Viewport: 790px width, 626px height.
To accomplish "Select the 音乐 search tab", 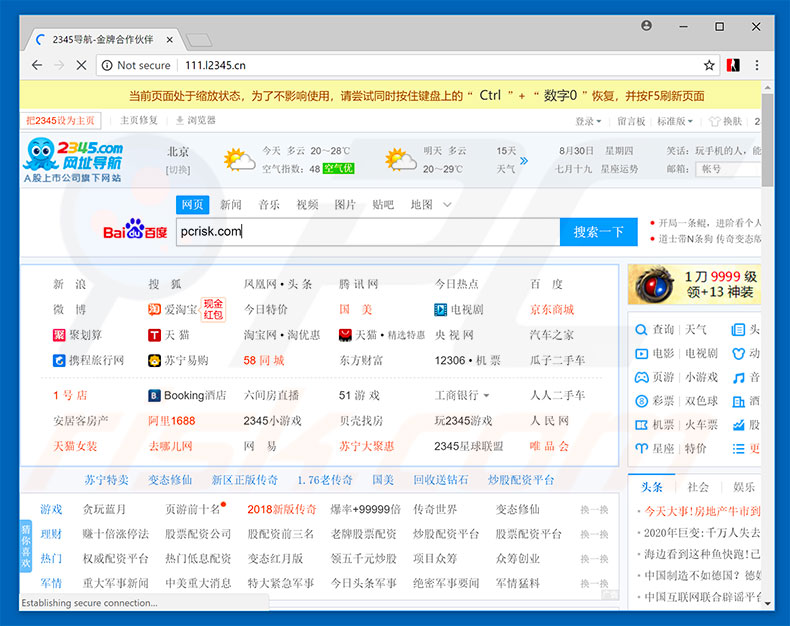I will coord(269,205).
